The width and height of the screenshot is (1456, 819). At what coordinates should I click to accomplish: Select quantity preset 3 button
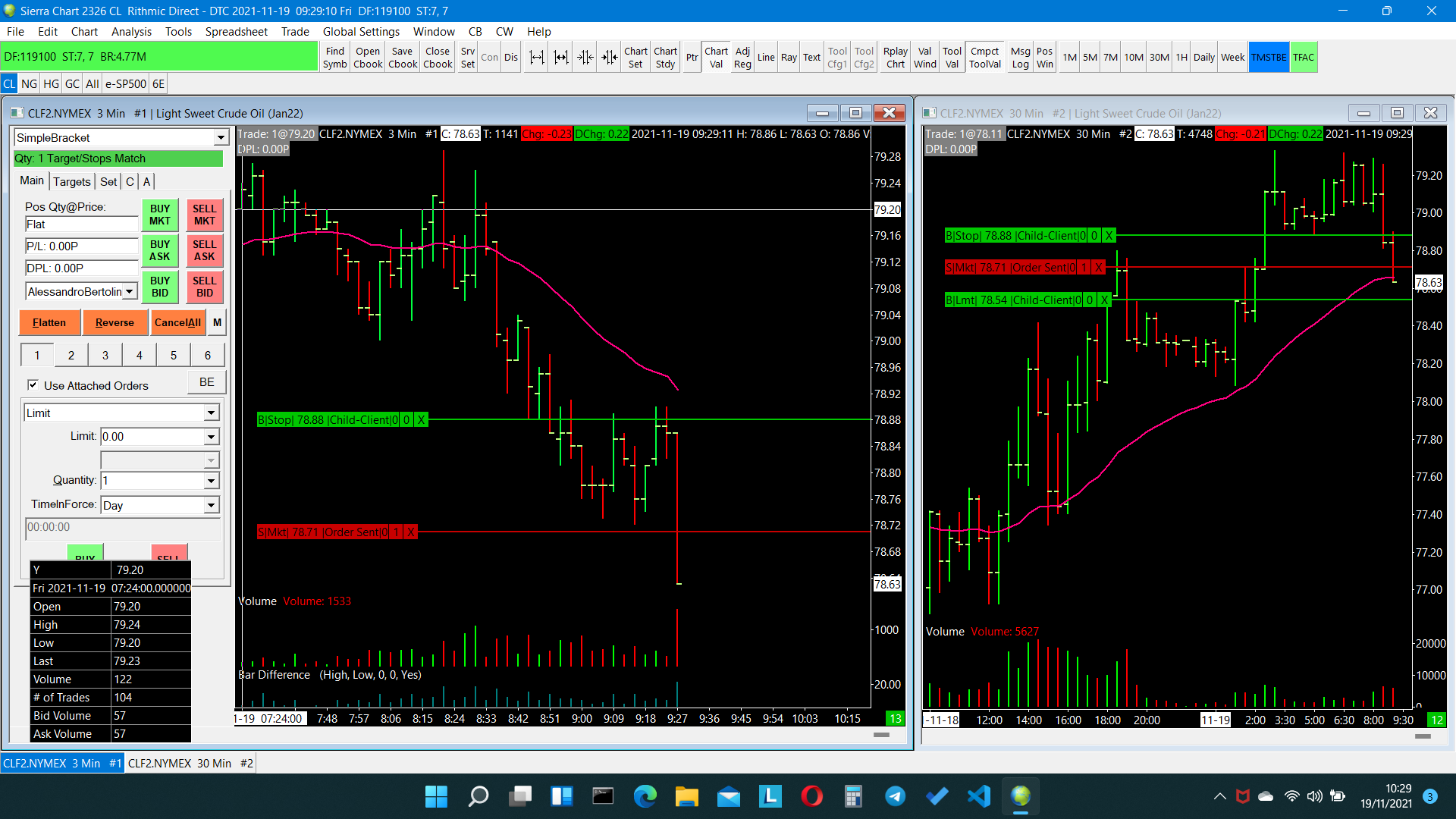coord(105,355)
